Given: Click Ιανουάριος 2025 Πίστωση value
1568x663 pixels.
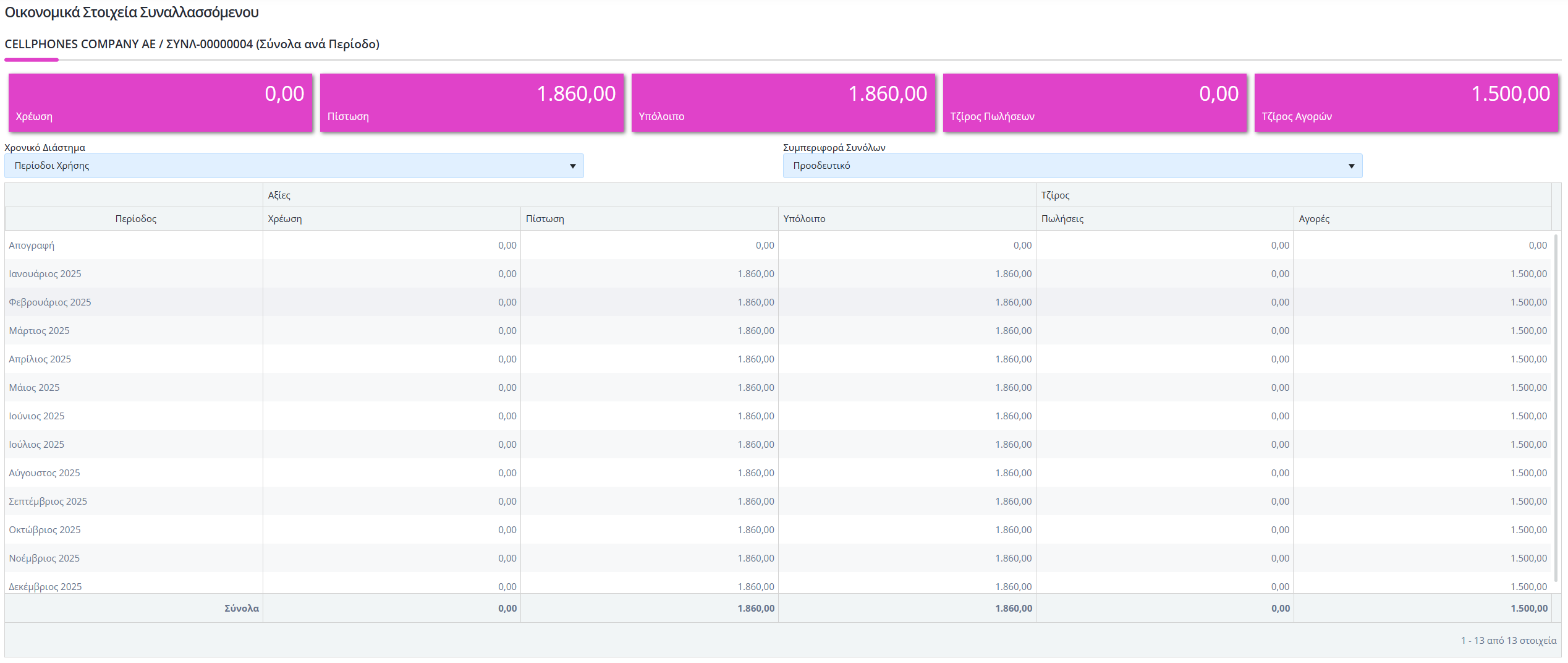Looking at the screenshot, I should tap(756, 274).
